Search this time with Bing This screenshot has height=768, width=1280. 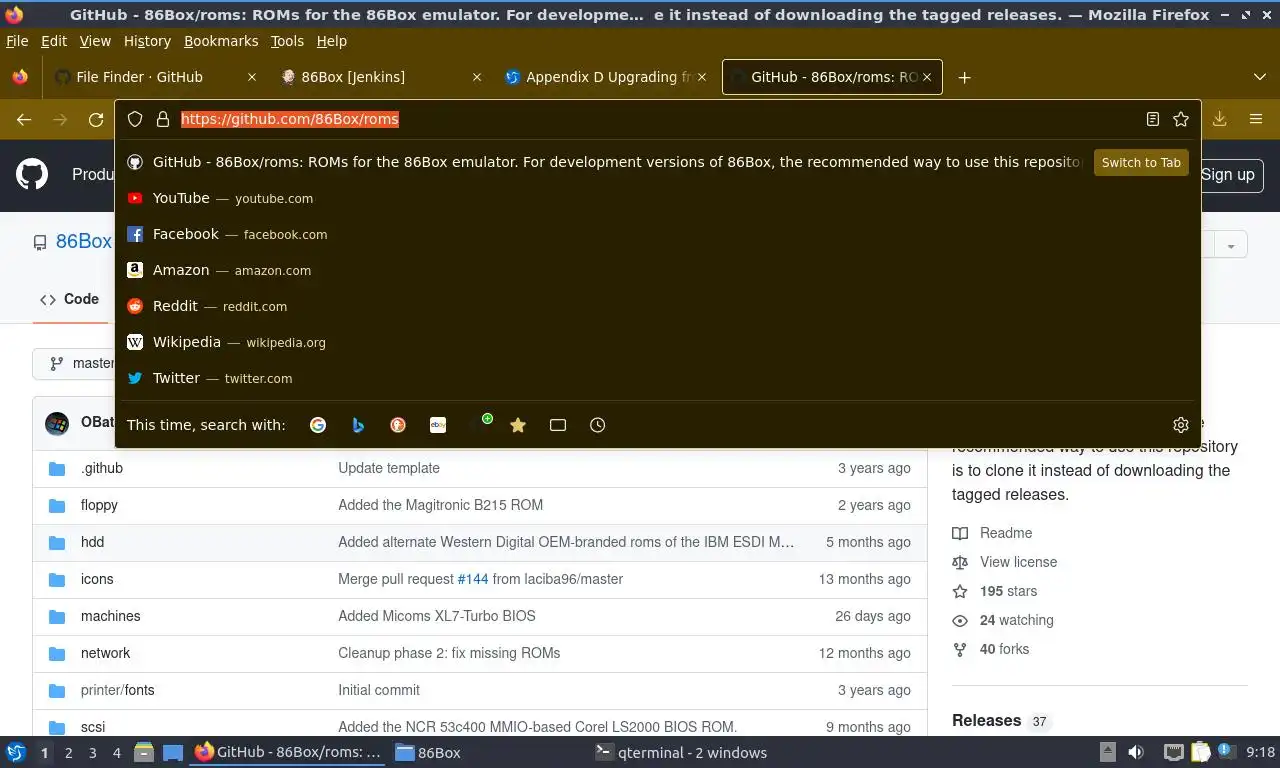coord(358,425)
